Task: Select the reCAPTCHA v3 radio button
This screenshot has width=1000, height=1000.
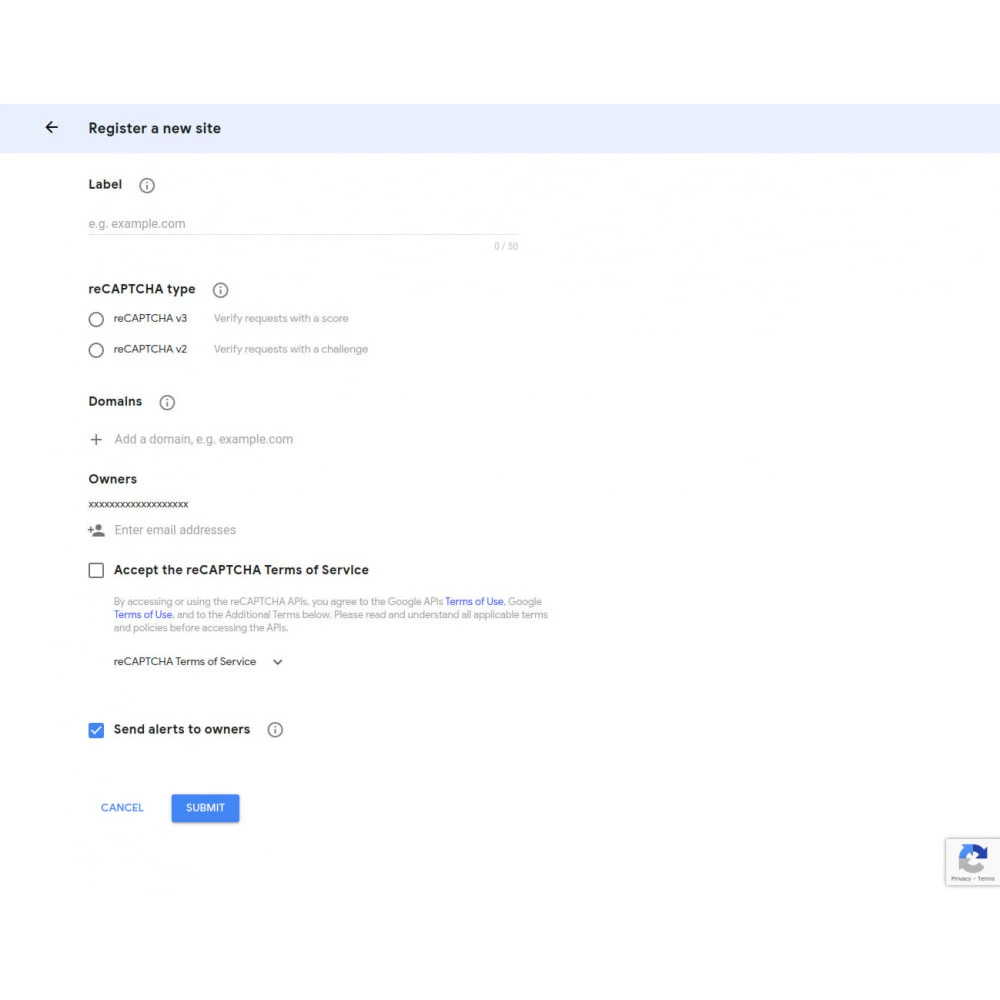Action: pyautogui.click(x=96, y=319)
